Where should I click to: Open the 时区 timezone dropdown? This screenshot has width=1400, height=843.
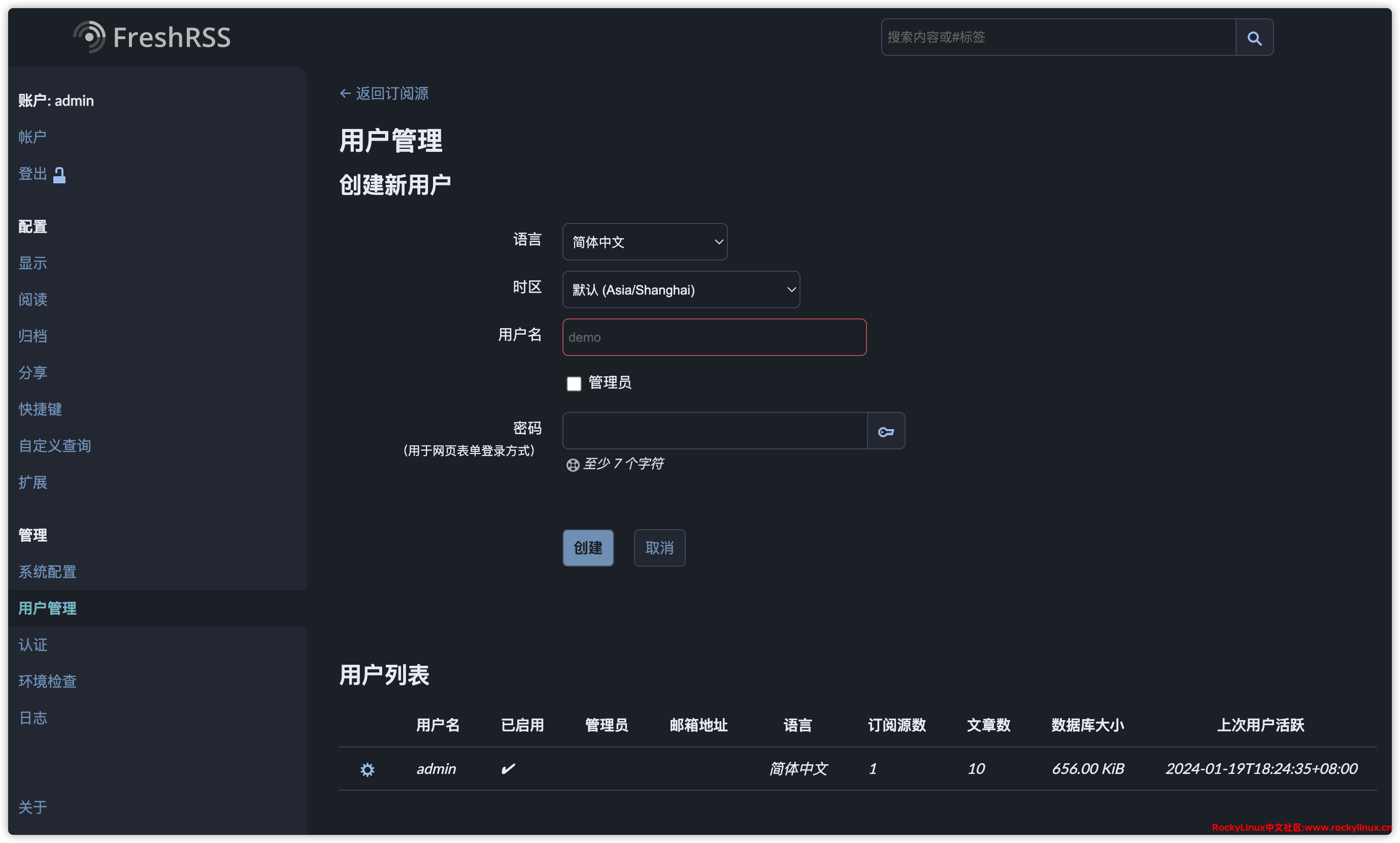coord(680,289)
